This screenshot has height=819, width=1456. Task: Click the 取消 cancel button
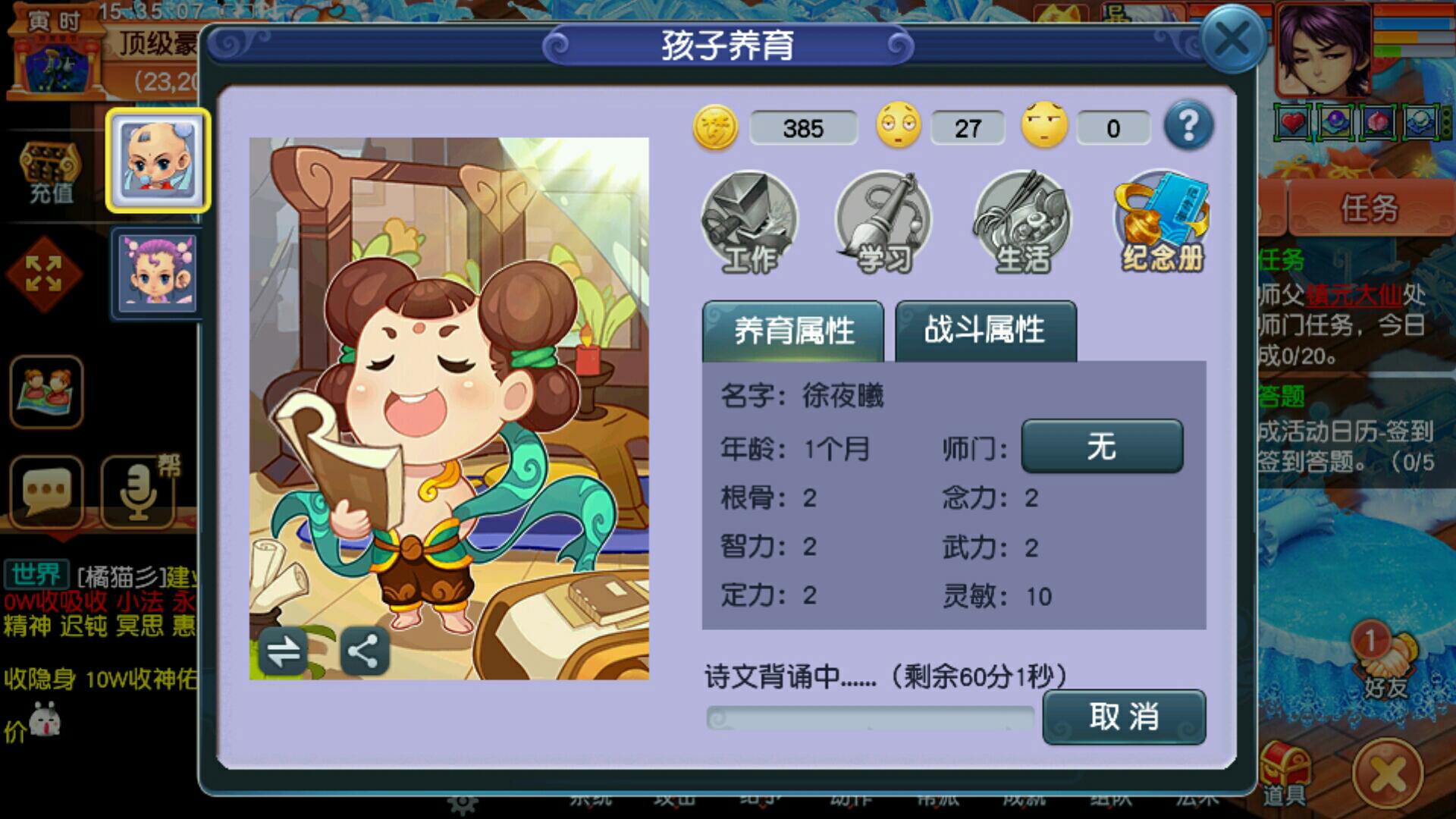(x=1124, y=717)
